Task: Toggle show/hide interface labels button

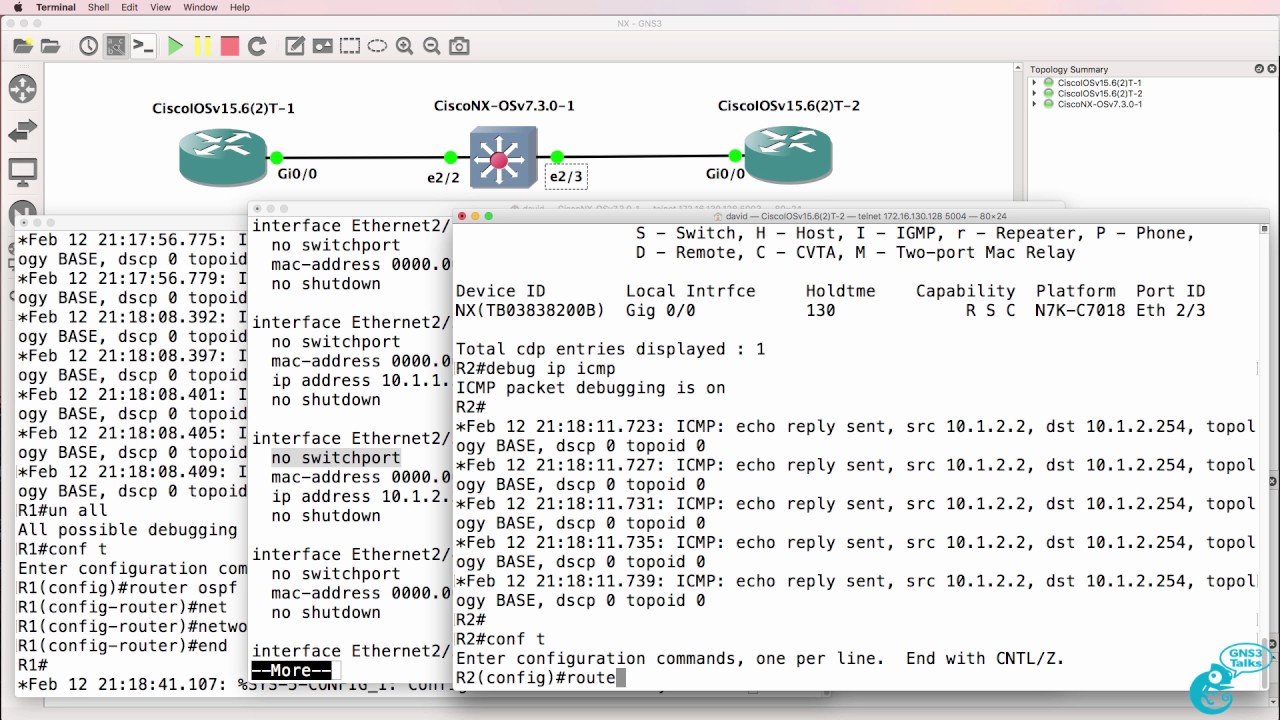Action: pos(116,46)
